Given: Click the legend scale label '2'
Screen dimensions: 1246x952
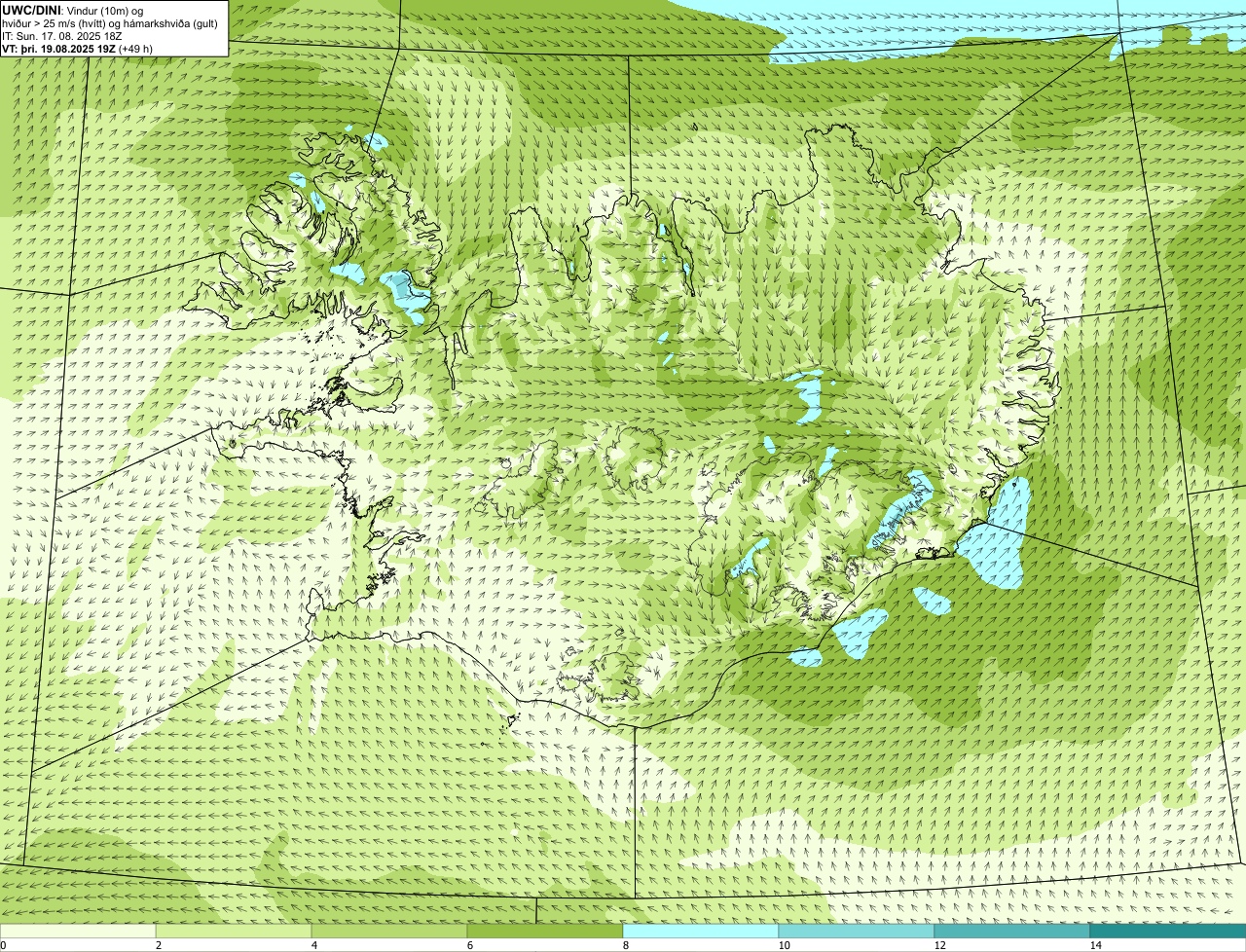Looking at the screenshot, I should pos(158,945).
